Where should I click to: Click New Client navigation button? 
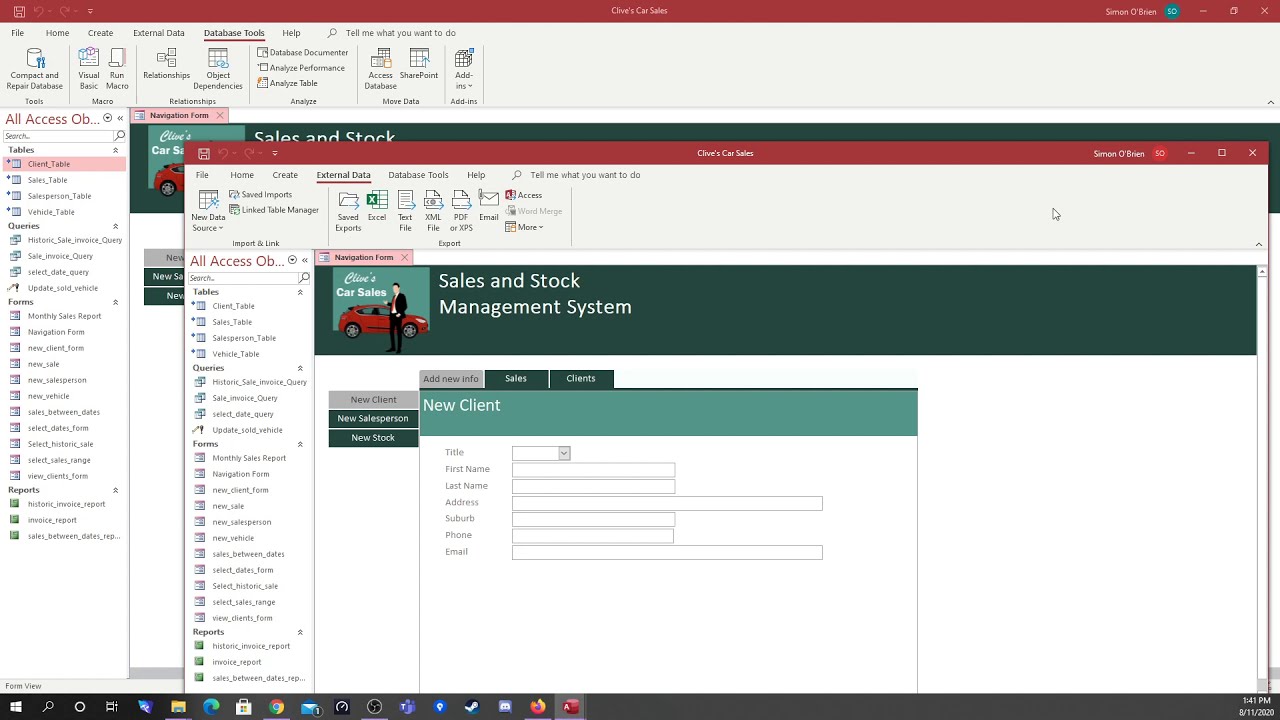[x=373, y=399]
